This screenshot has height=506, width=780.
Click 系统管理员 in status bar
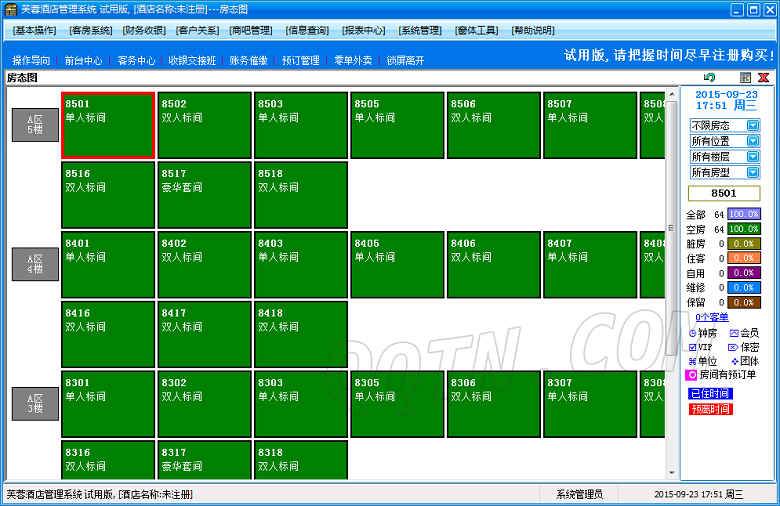[x=579, y=494]
